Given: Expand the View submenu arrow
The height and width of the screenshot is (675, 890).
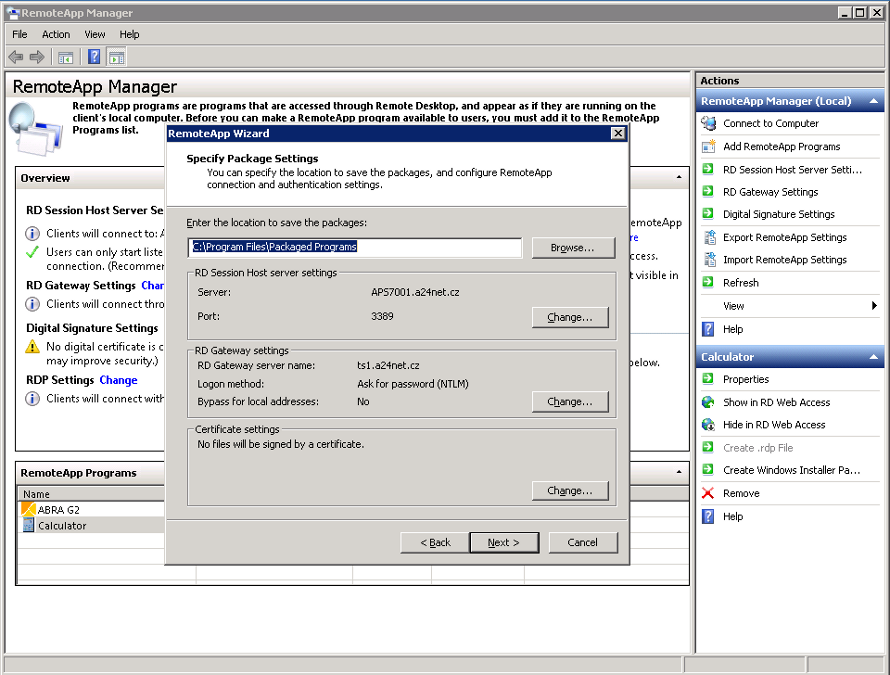Looking at the screenshot, I should click(874, 306).
